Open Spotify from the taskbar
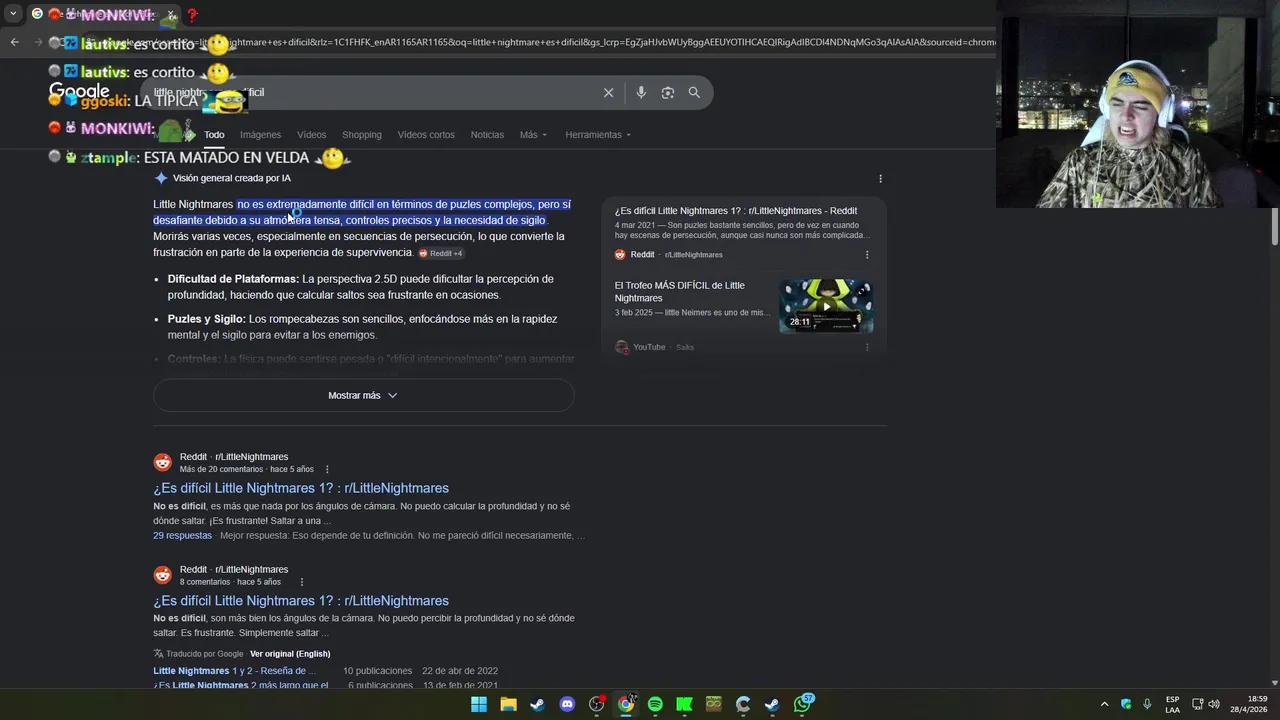This screenshot has height=720, width=1280. [655, 704]
